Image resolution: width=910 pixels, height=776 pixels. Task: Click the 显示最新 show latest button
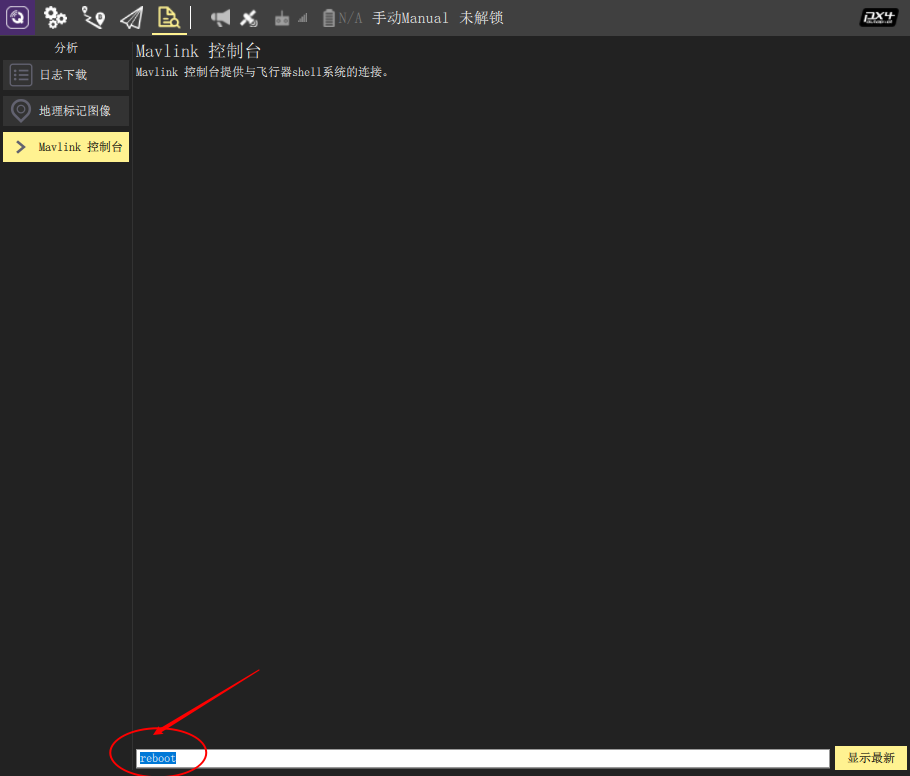[871, 757]
